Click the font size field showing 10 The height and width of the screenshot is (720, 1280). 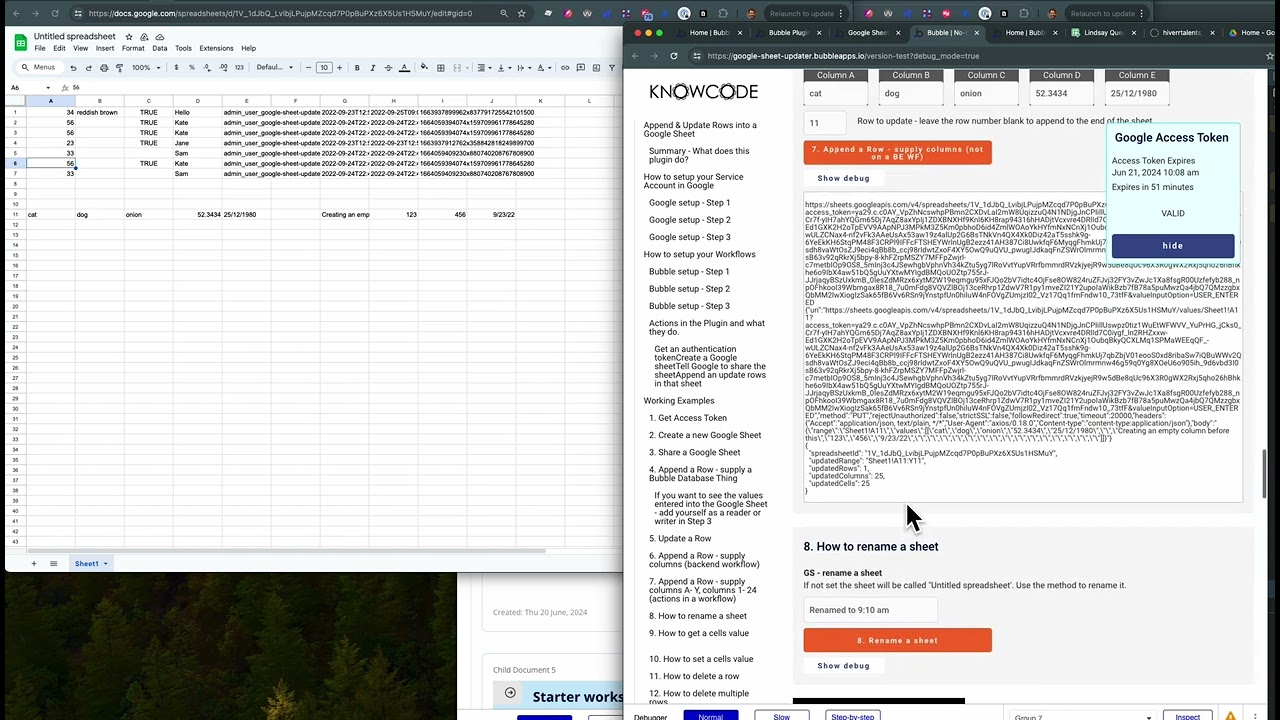tap(324, 68)
